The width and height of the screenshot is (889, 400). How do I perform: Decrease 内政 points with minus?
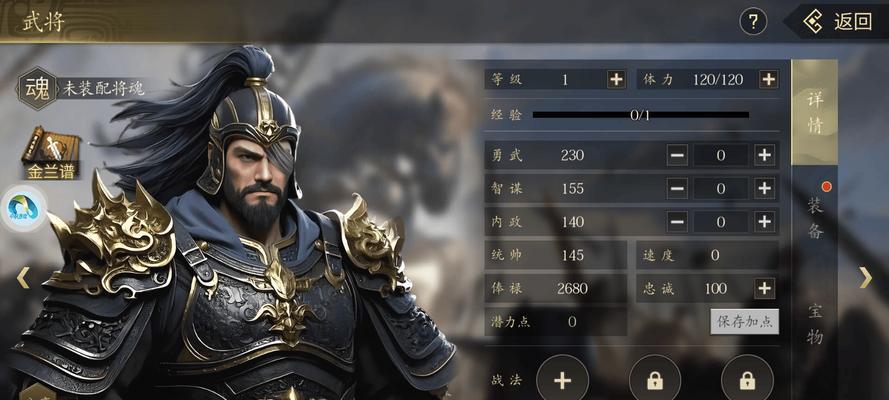(677, 222)
